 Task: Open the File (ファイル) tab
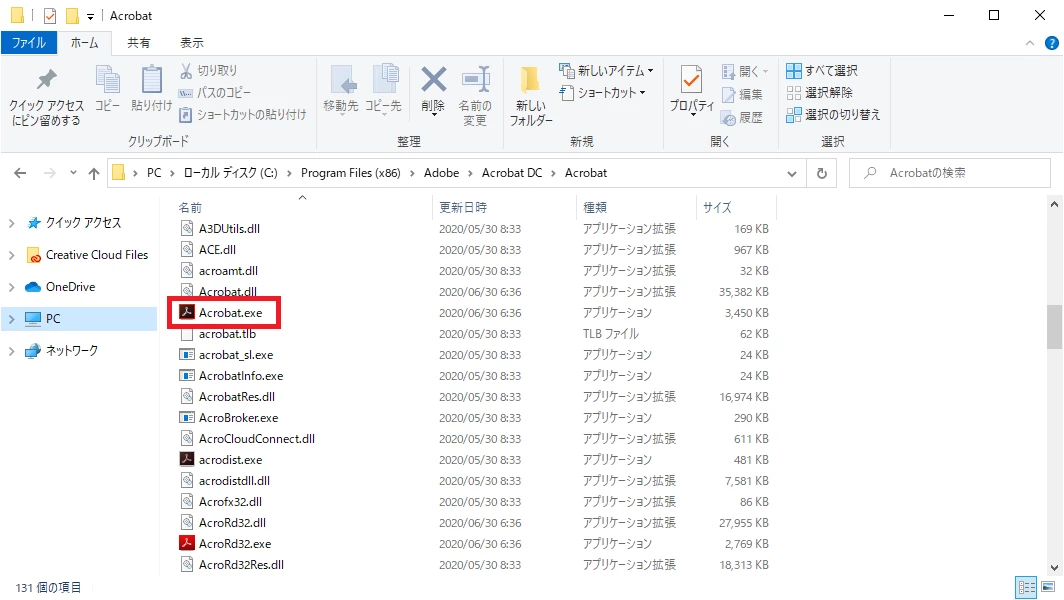pos(28,43)
